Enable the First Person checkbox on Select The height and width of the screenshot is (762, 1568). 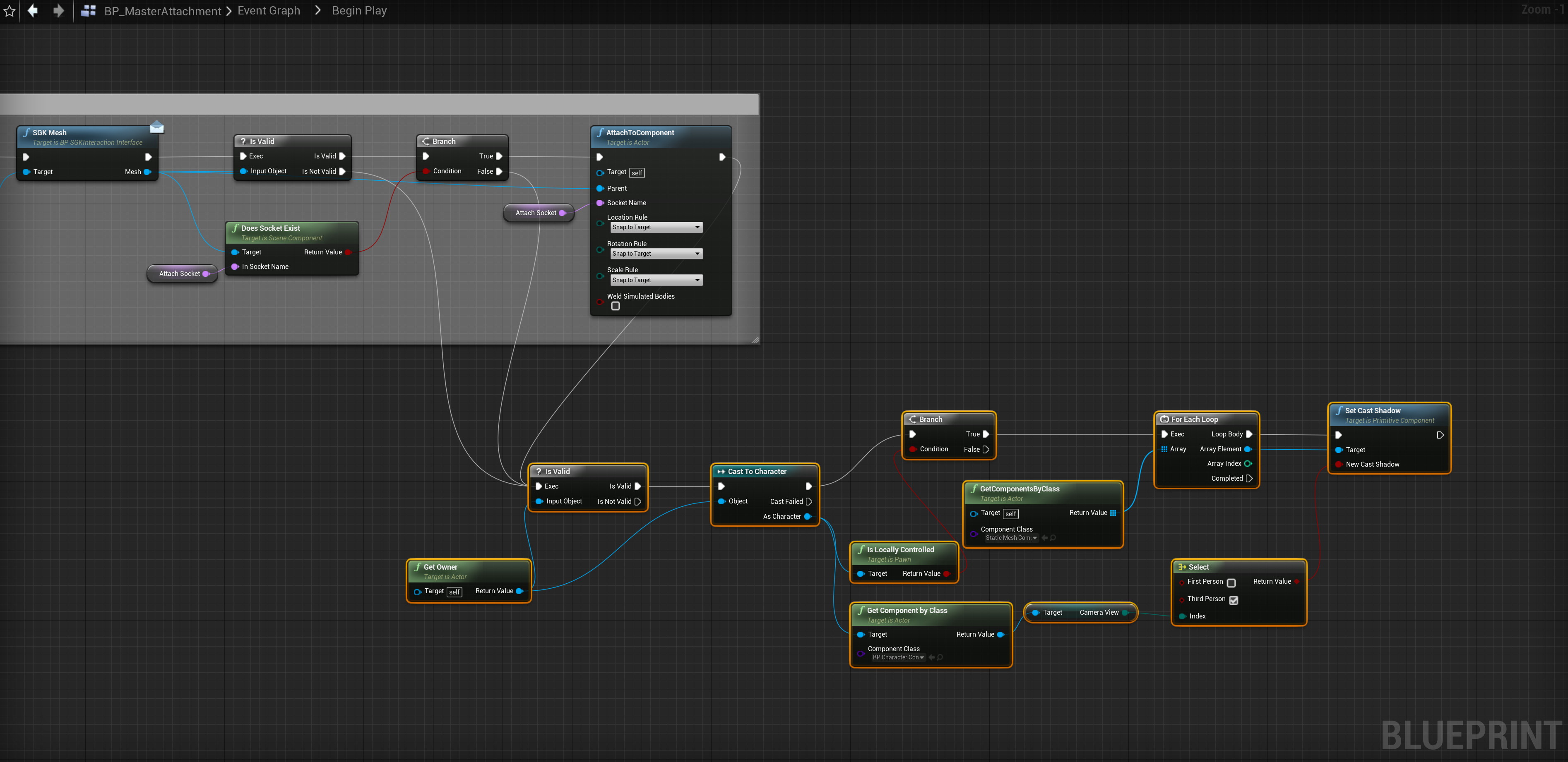pyautogui.click(x=1231, y=582)
